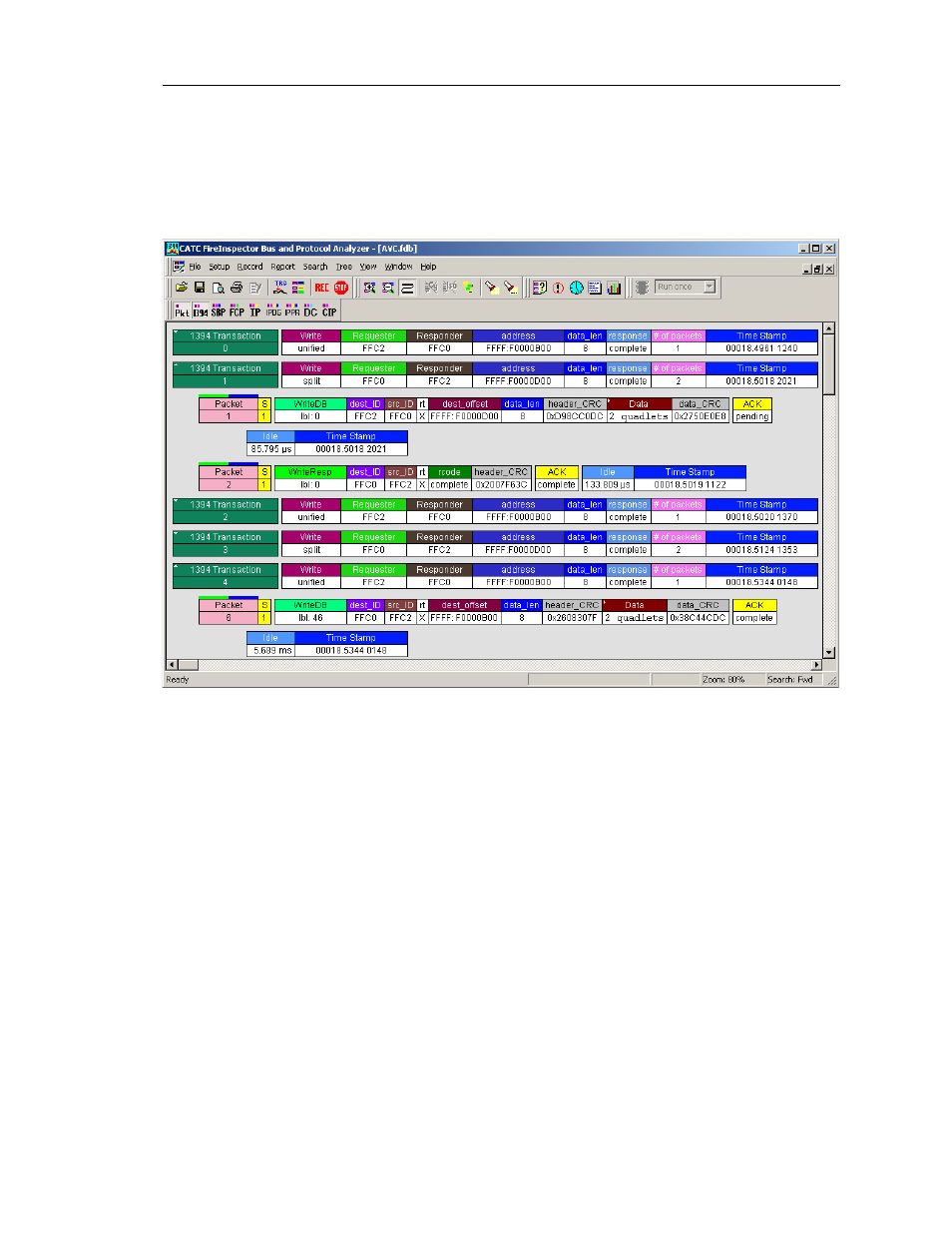Click the red exclamation error report icon
Screen dimensions: 952x1233
(x=558, y=288)
